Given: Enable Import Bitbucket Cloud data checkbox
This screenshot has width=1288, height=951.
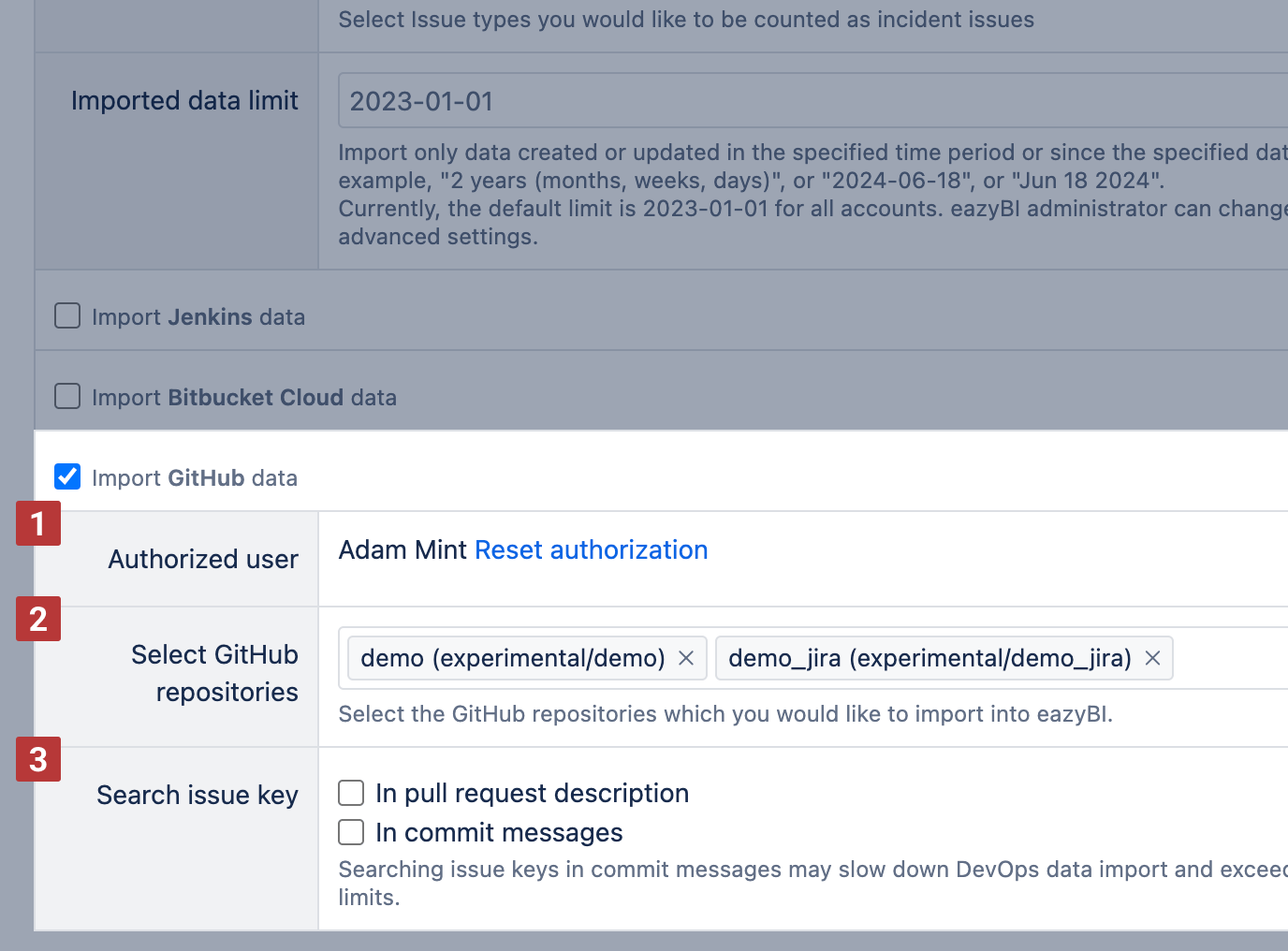Looking at the screenshot, I should coord(67,397).
